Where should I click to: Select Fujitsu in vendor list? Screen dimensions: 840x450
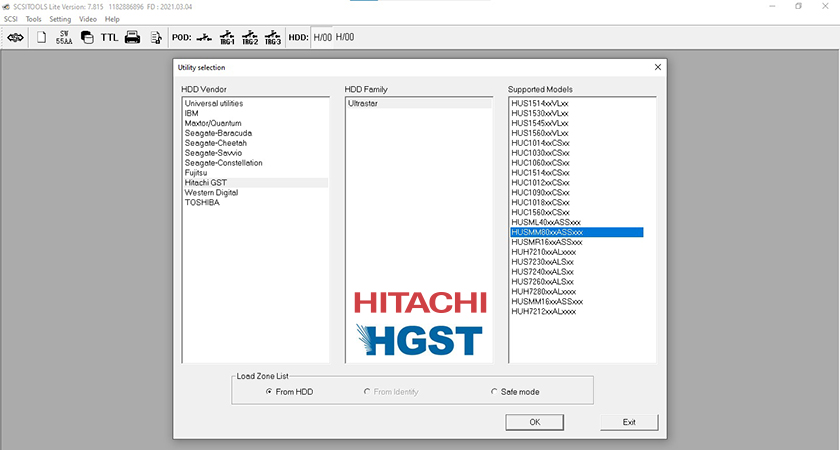[x=256, y=172]
